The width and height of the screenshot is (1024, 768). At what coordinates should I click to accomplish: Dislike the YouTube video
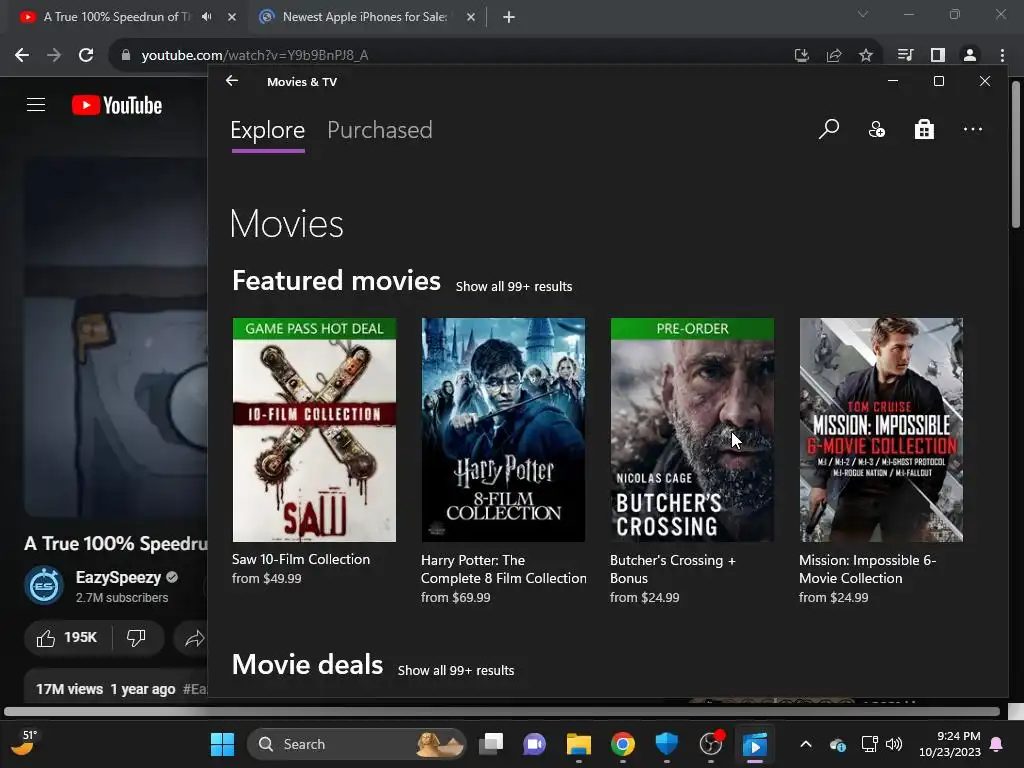click(136, 638)
